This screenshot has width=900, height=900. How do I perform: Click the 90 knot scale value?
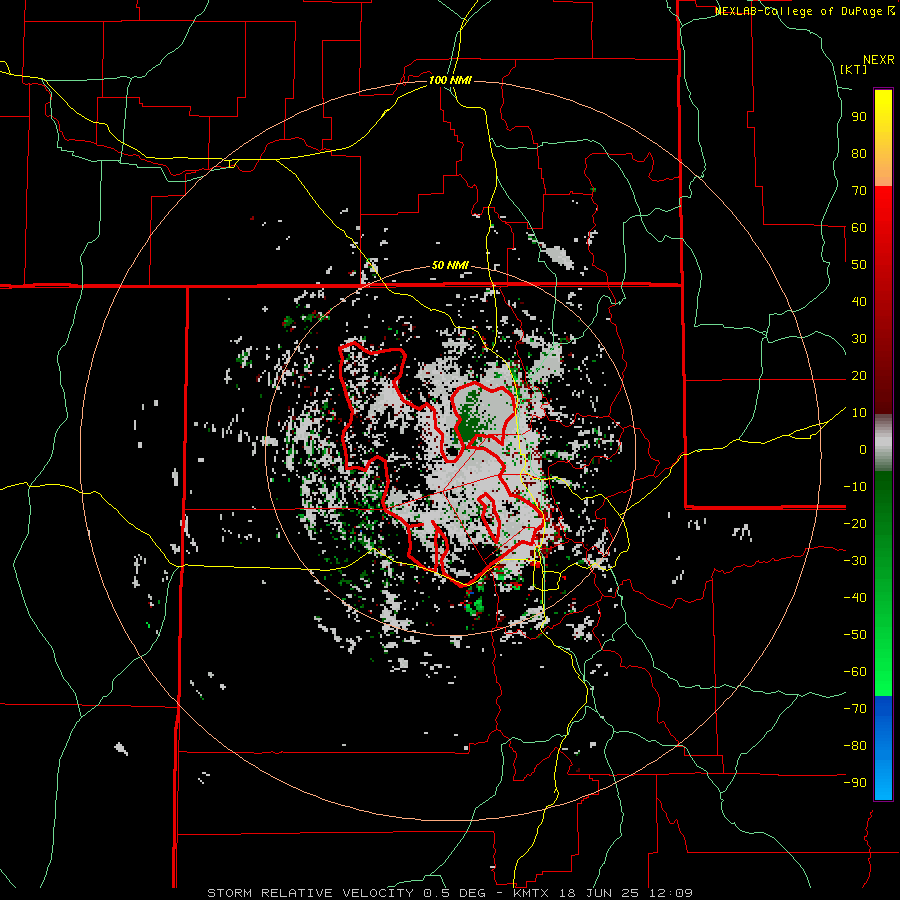click(859, 117)
